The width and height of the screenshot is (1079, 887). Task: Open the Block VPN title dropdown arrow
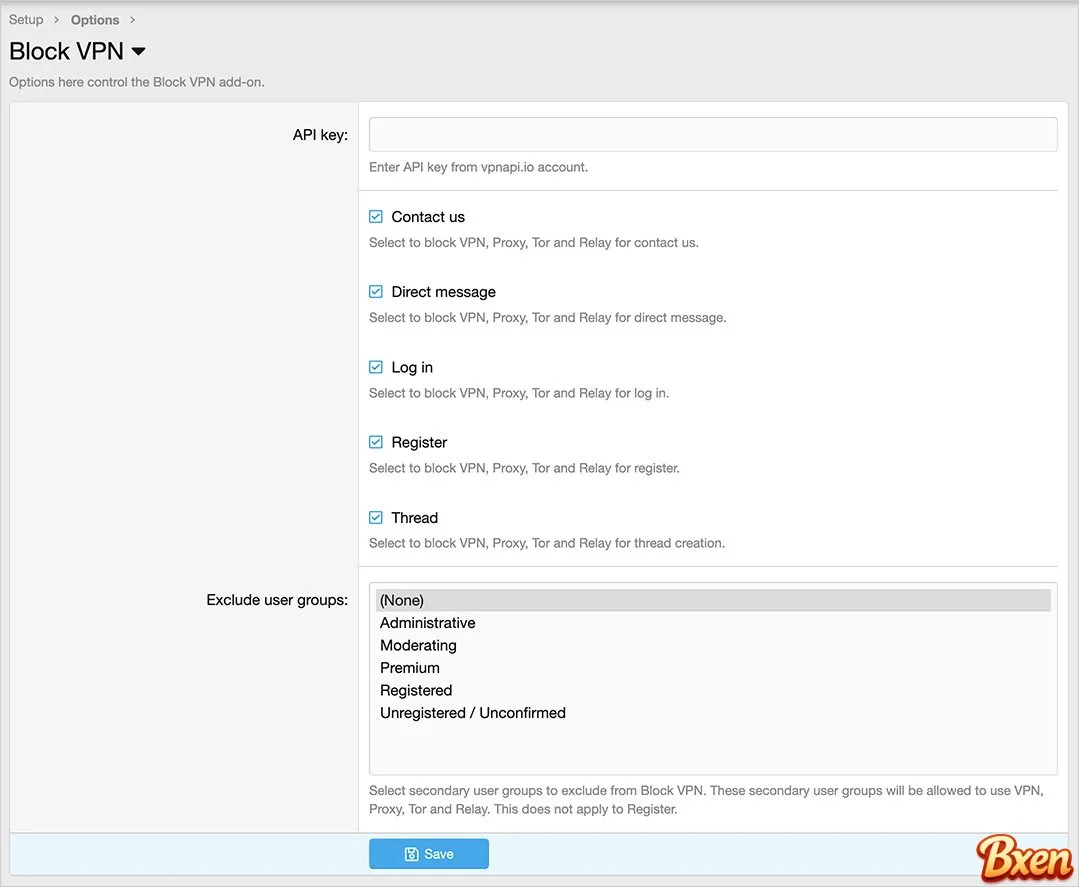coord(139,51)
